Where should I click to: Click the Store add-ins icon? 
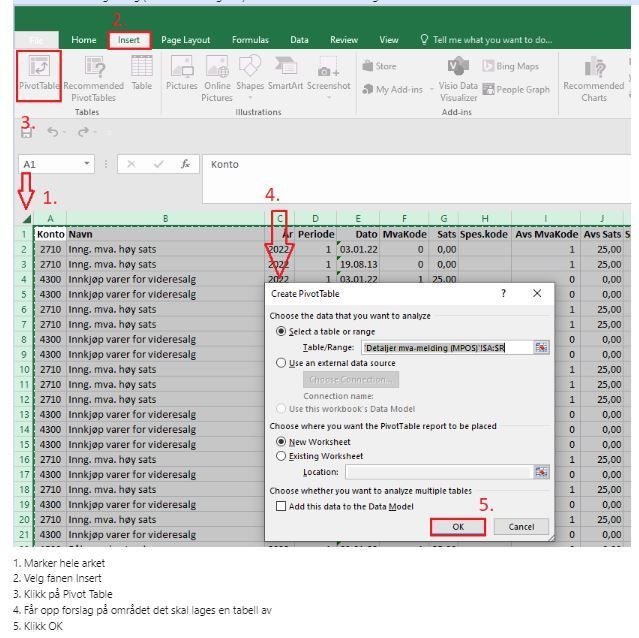[379, 66]
